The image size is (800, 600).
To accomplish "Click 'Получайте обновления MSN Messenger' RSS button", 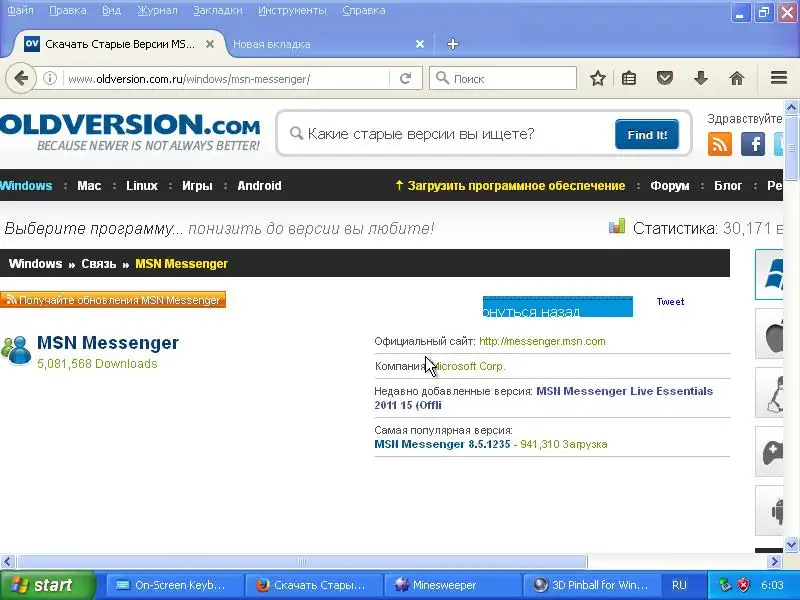I will (113, 300).
